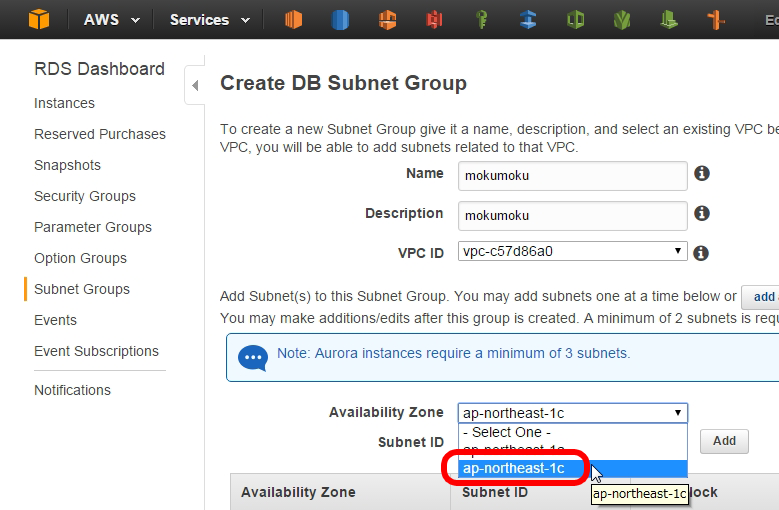The width and height of the screenshot is (779, 510).
Task: Open Instances in the sidebar
Action: point(64,103)
